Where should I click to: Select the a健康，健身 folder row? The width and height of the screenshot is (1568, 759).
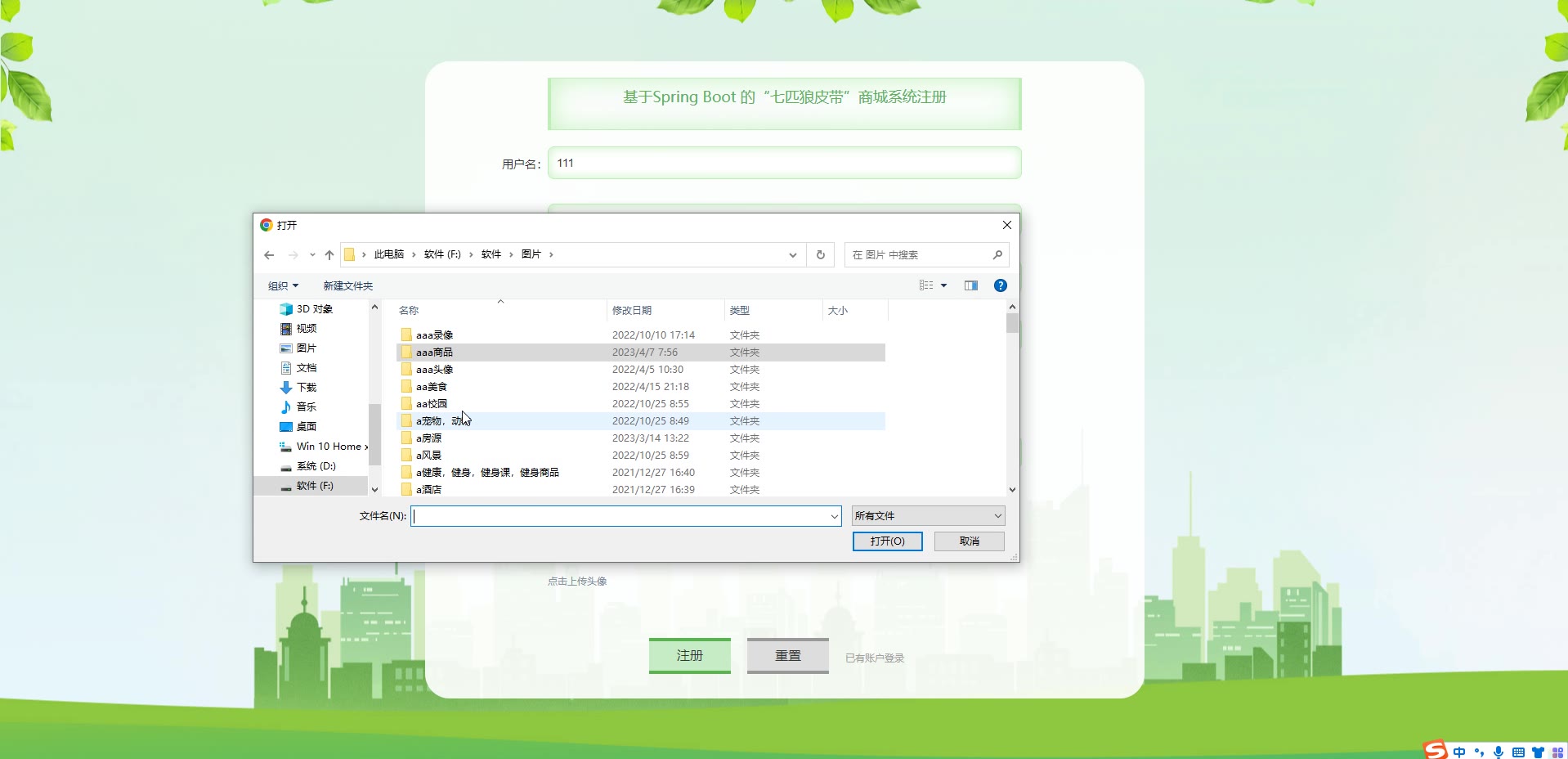pyautogui.click(x=641, y=473)
